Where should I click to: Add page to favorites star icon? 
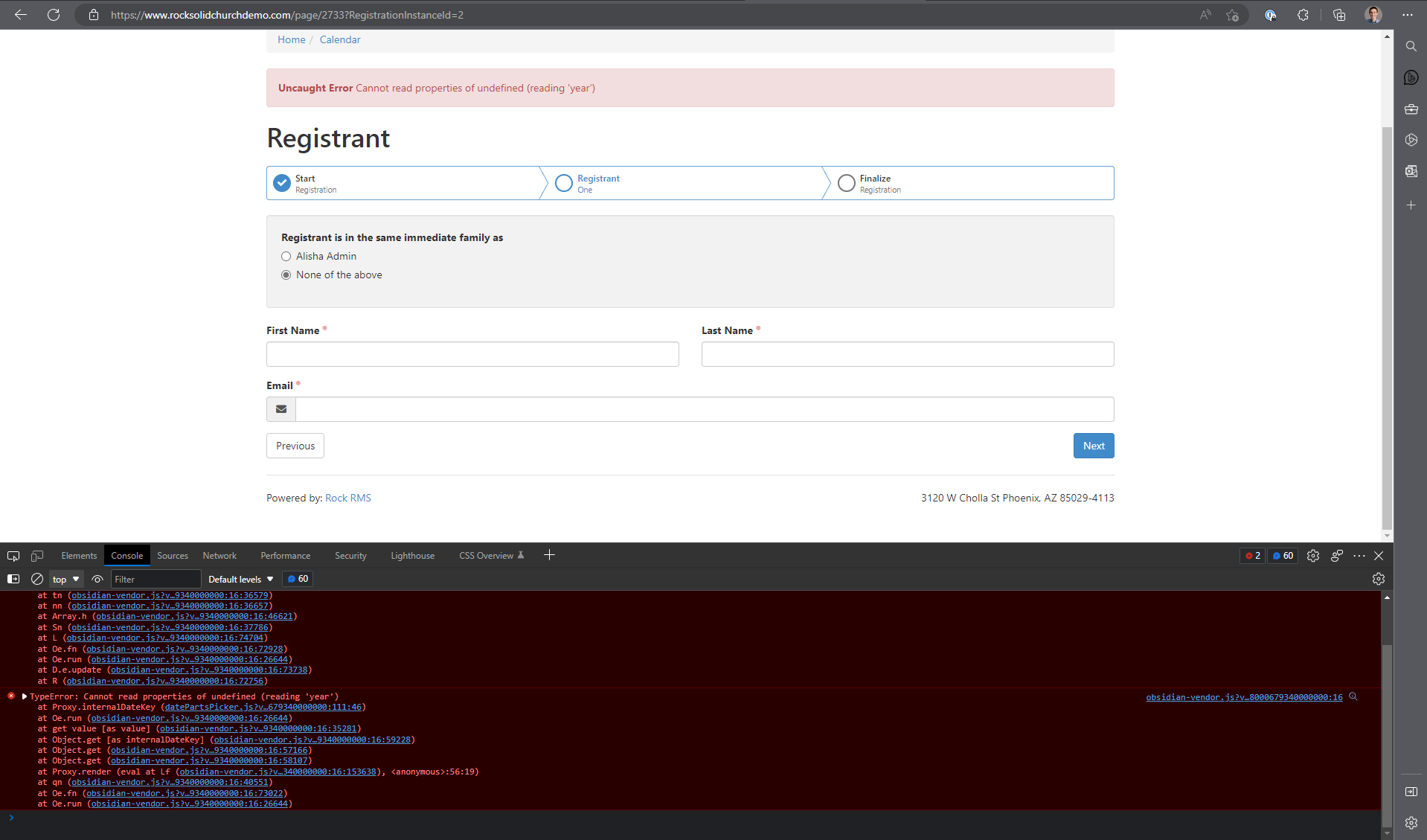click(1232, 15)
